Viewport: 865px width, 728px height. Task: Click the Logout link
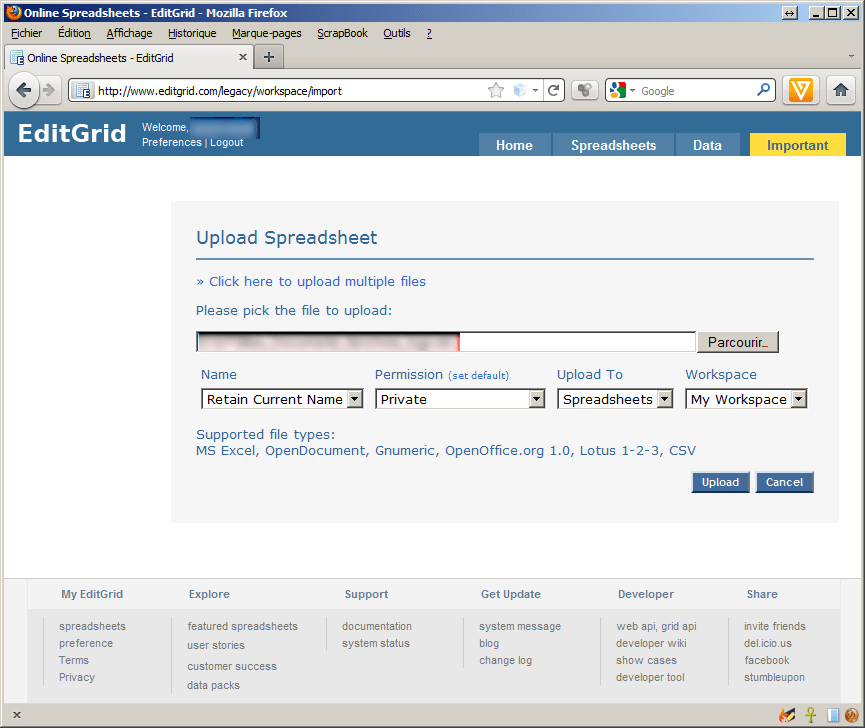(227, 142)
